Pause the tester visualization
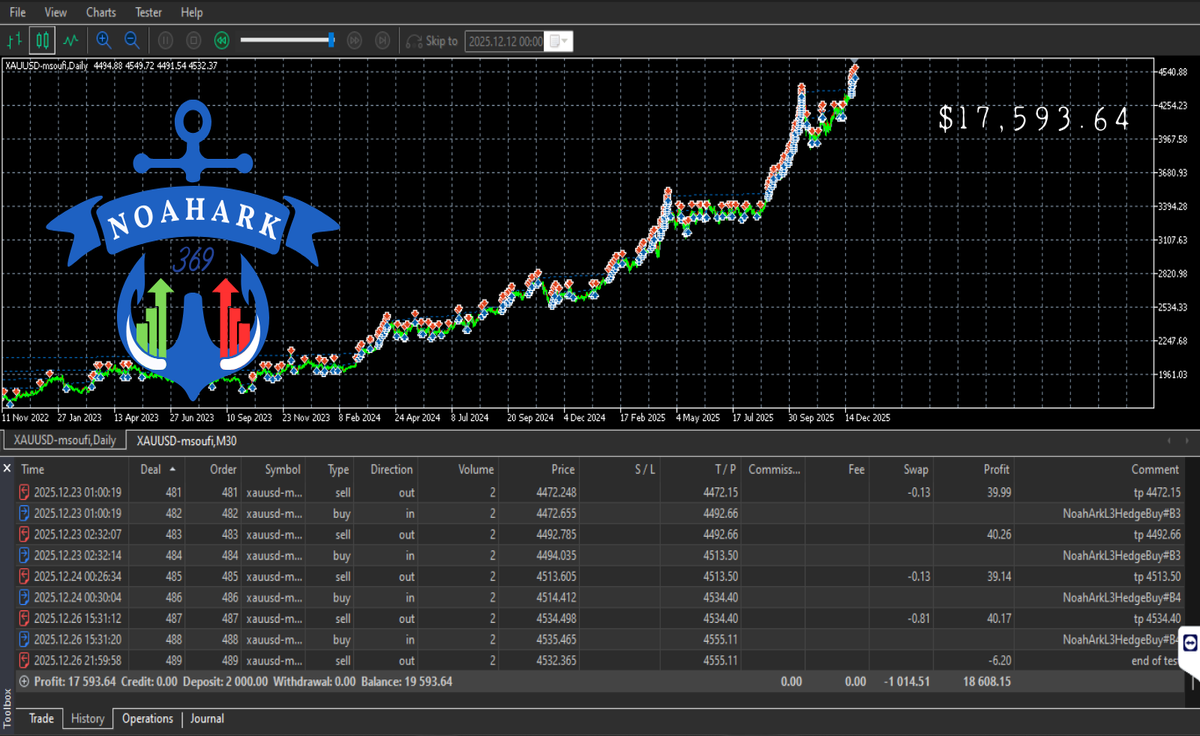The image size is (1200, 736). pyautogui.click(x=165, y=41)
